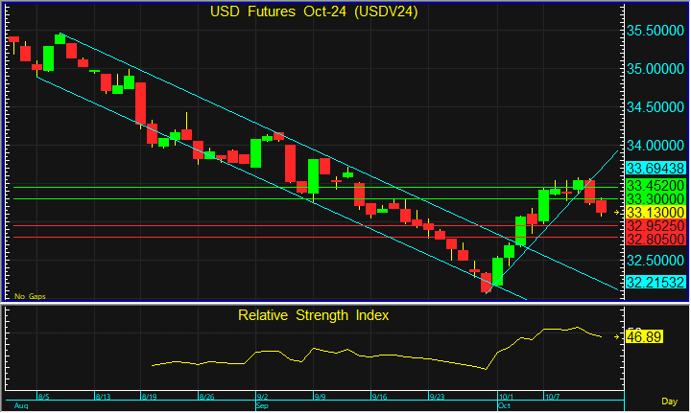This screenshot has width=691, height=413.
Task: Click the yellow 33.13000 last price tag
Action: click(655, 212)
